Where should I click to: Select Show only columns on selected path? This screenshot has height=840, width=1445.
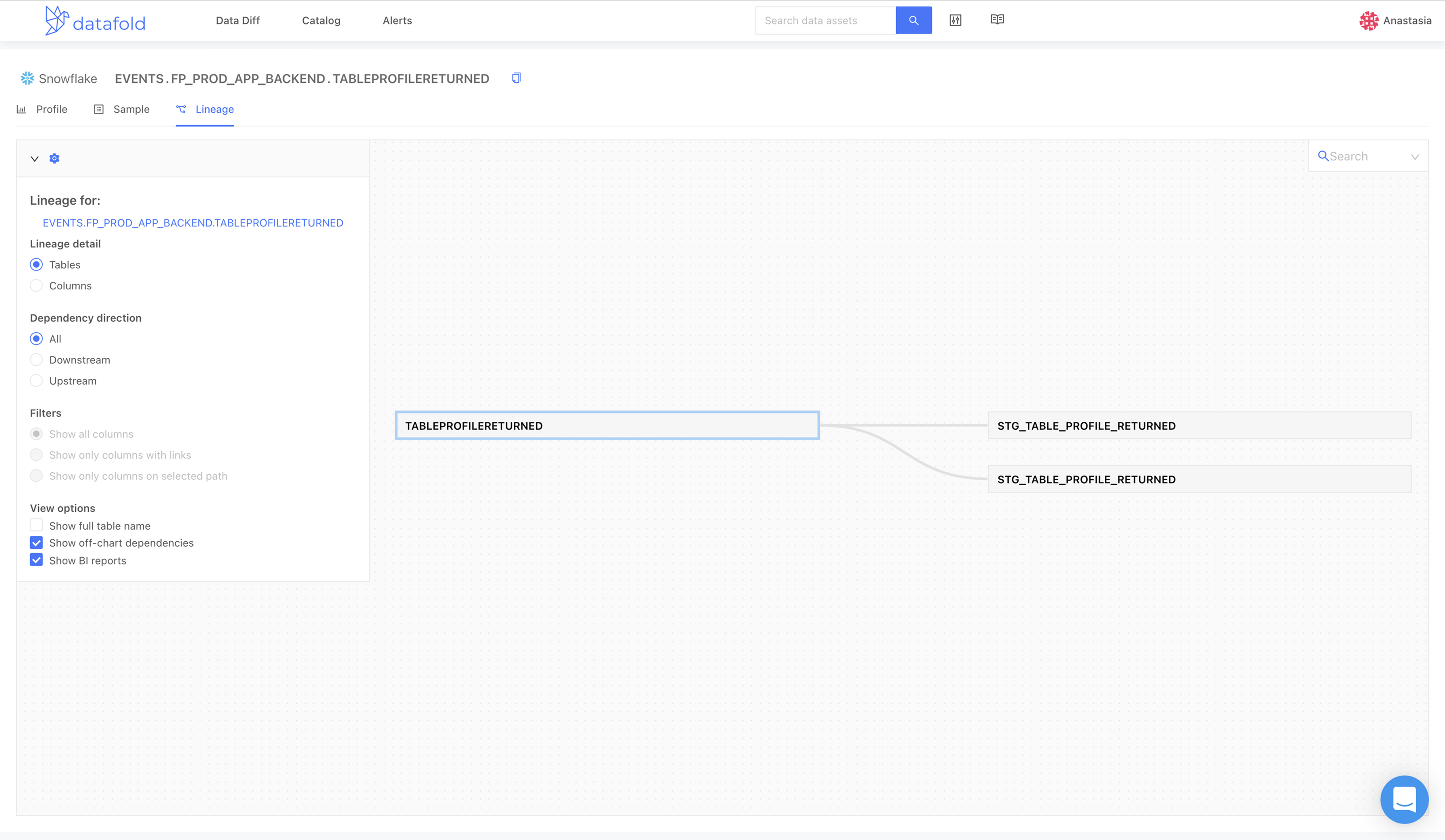[36, 476]
